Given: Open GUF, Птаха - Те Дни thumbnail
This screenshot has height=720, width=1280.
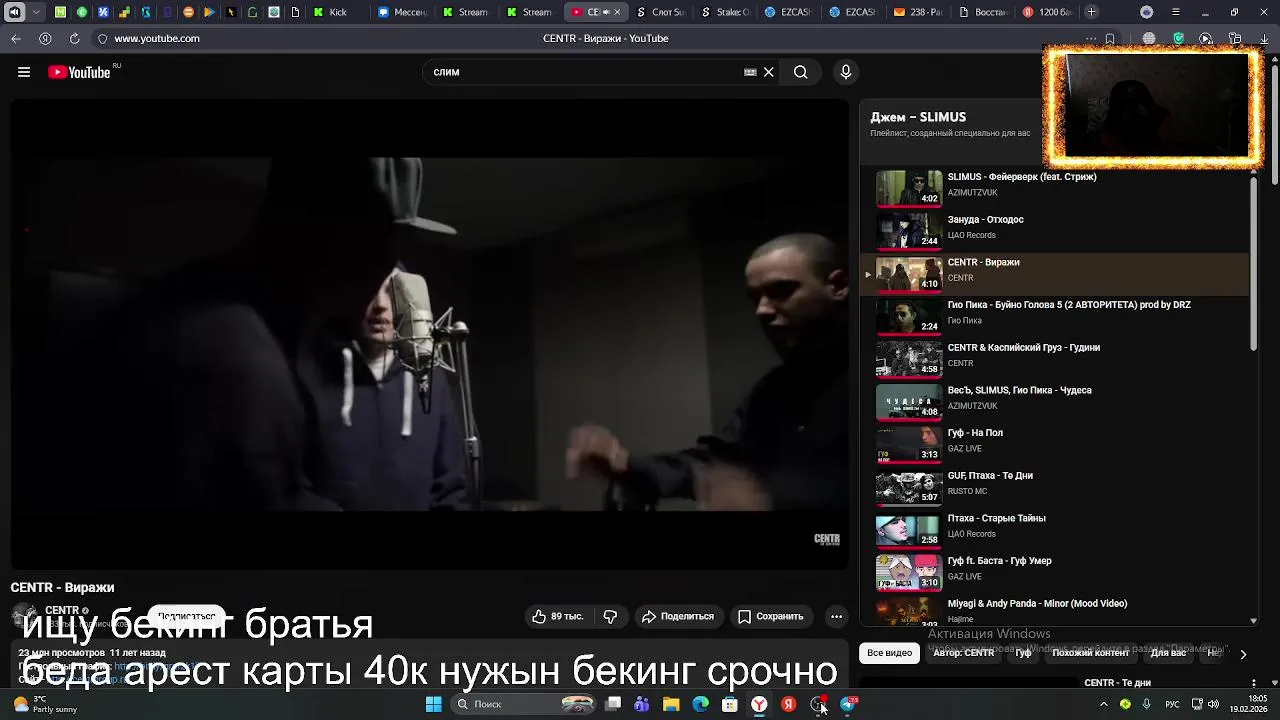Looking at the screenshot, I should coord(909,487).
